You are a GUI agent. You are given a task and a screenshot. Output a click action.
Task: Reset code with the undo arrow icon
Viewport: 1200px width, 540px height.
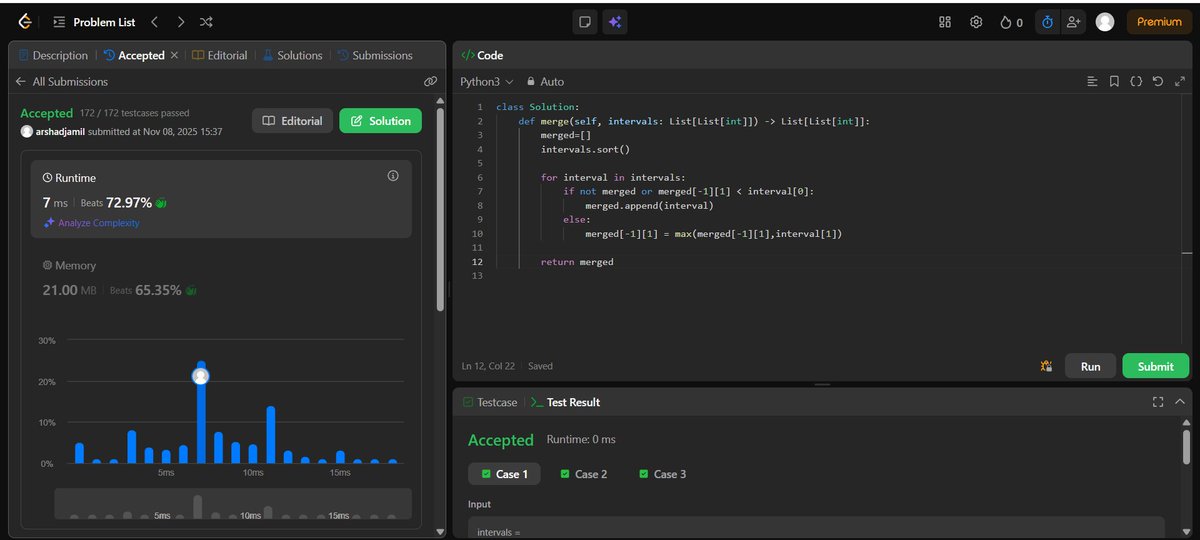coord(1158,82)
